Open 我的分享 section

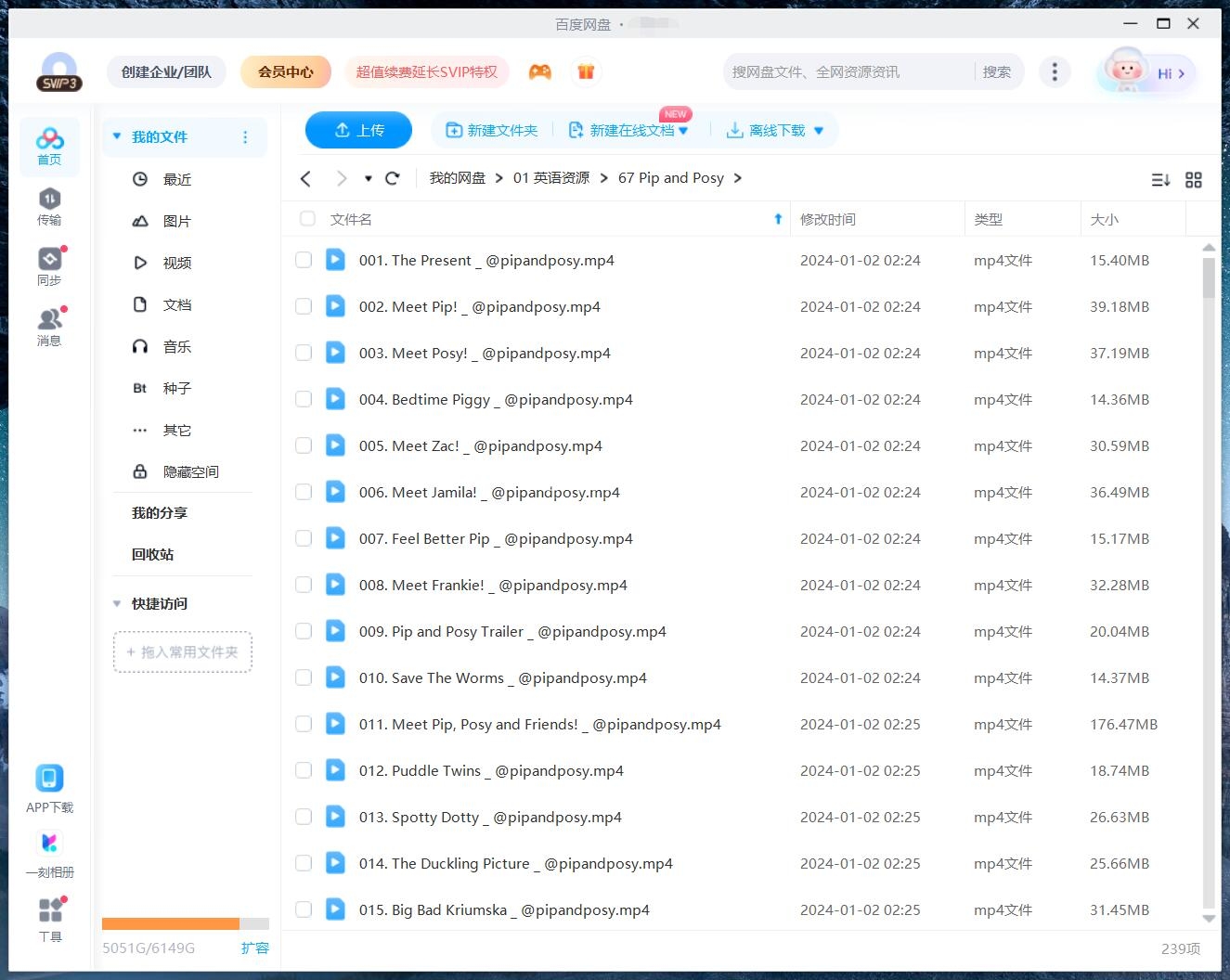point(160,512)
